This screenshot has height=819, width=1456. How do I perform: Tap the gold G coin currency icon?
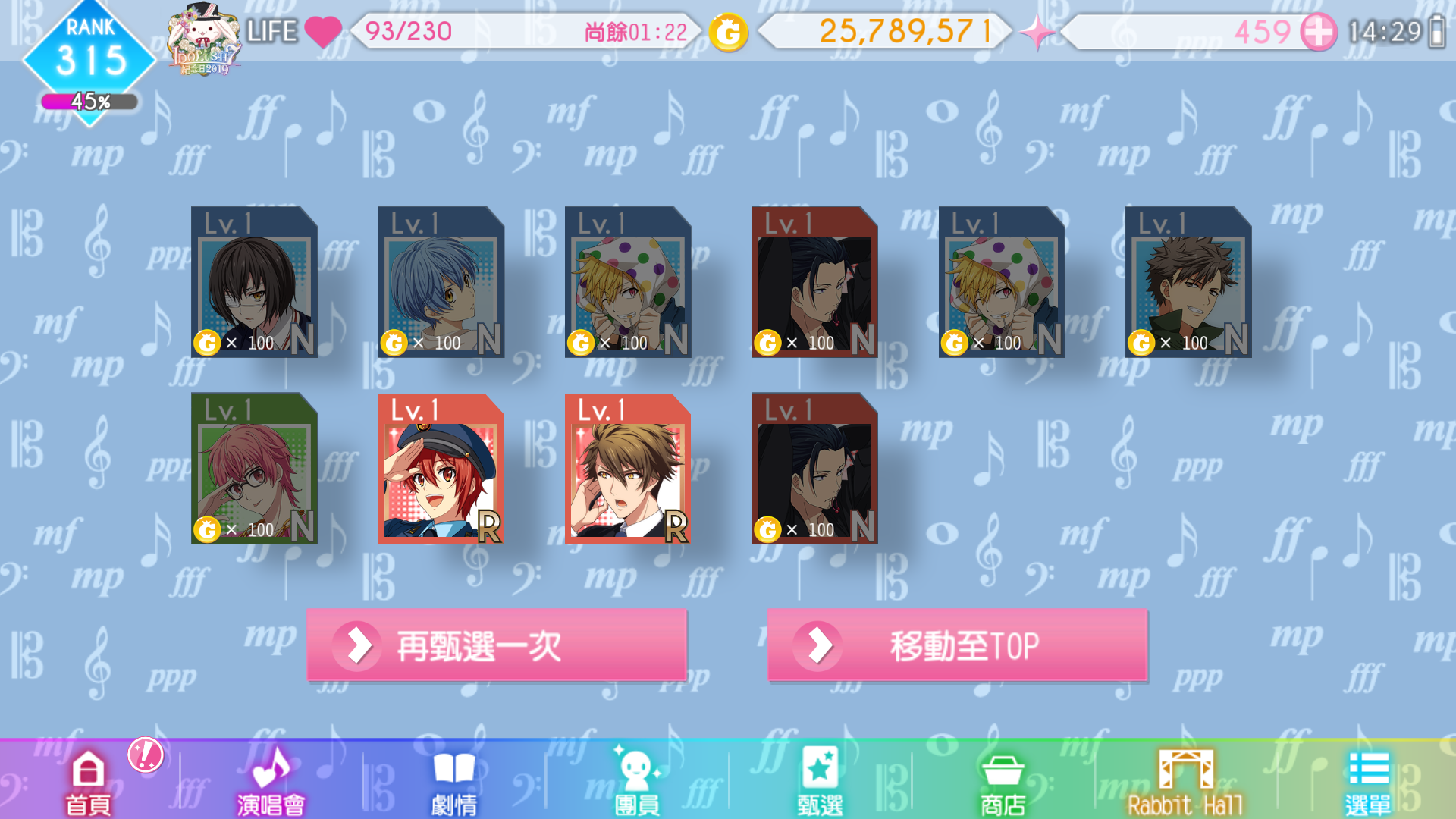[x=728, y=33]
